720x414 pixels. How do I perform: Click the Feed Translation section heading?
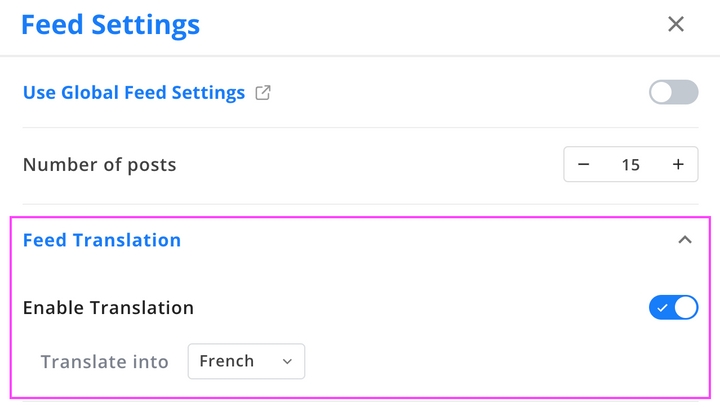(x=102, y=240)
